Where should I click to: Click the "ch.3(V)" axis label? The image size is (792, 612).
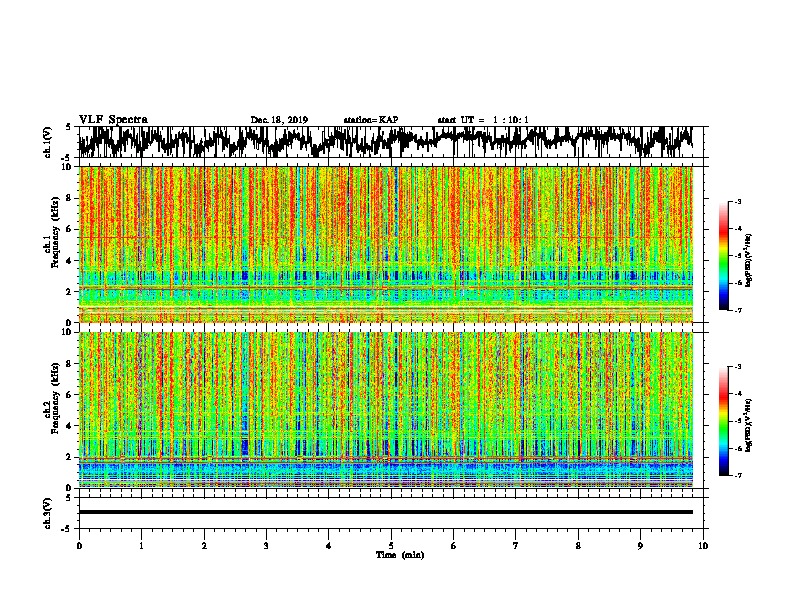pos(48,513)
